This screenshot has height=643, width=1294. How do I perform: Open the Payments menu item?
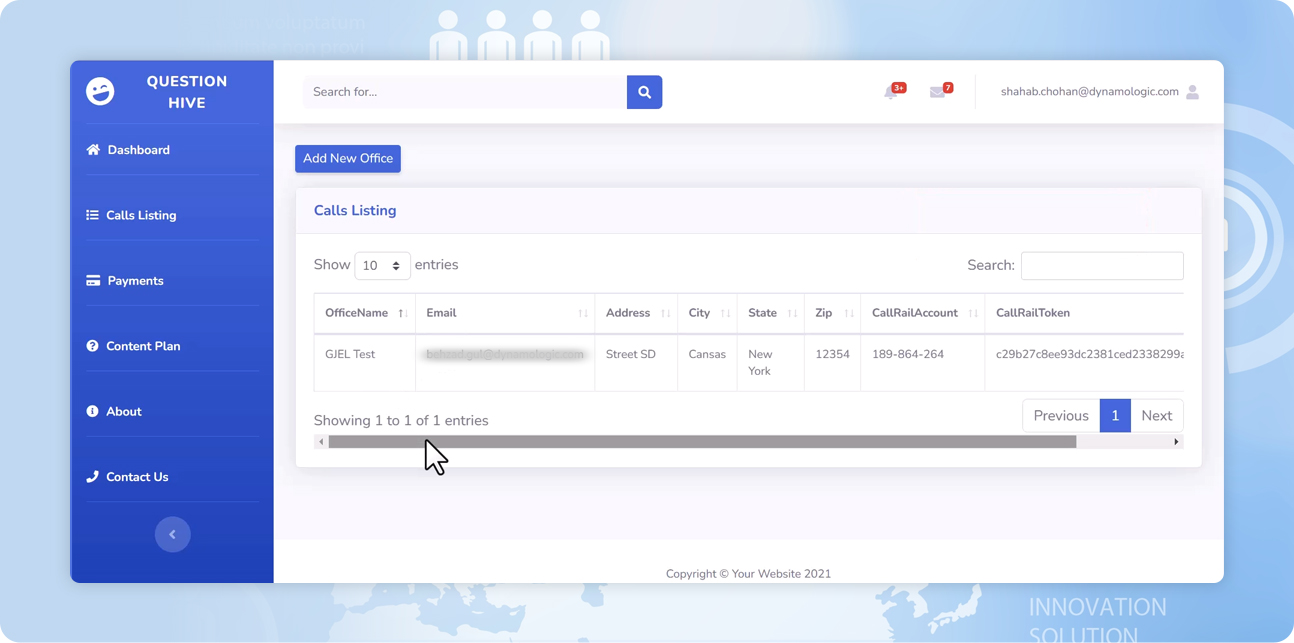pos(135,281)
